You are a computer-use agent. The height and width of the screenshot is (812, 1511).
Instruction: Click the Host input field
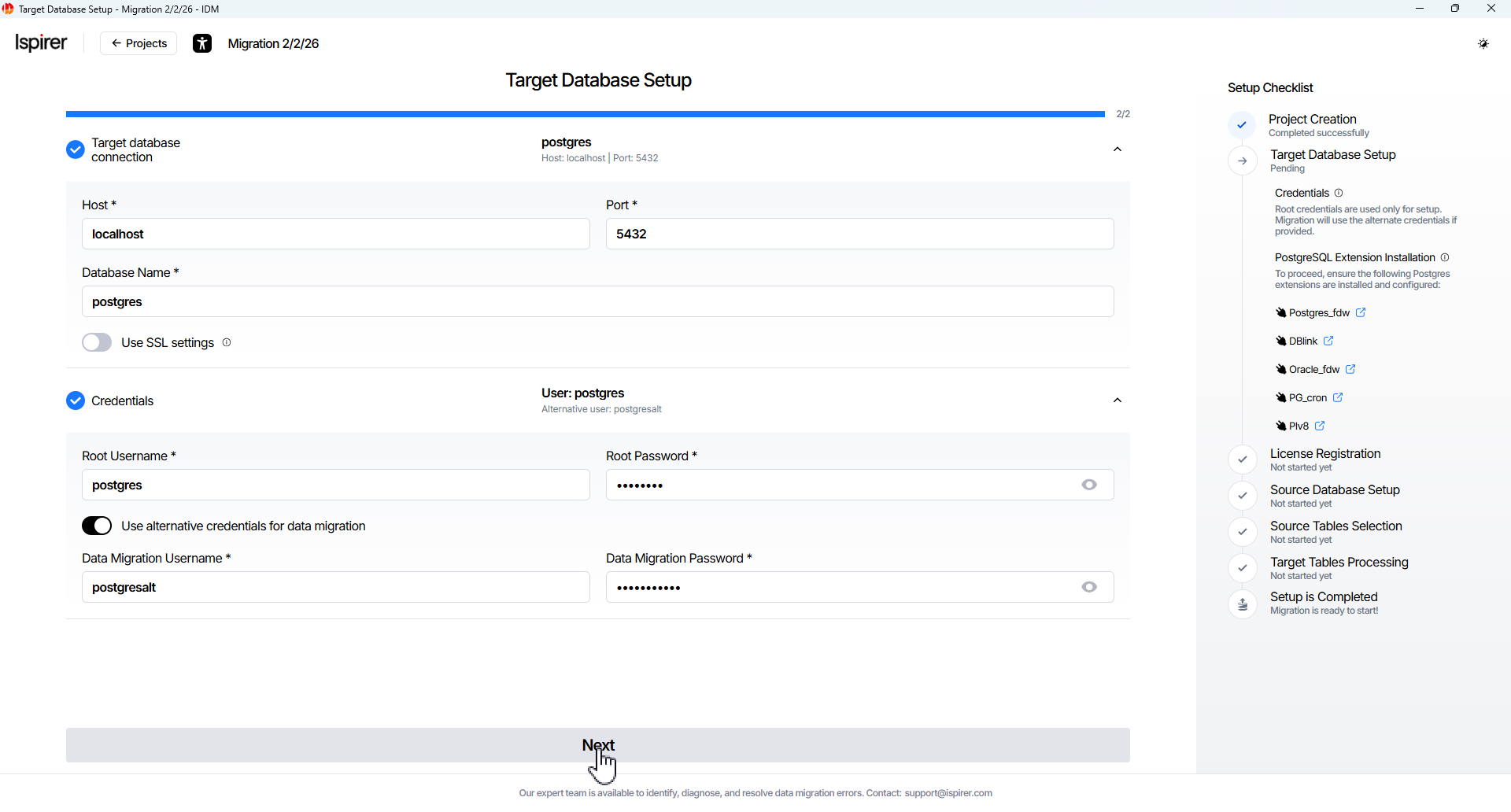[x=335, y=234]
